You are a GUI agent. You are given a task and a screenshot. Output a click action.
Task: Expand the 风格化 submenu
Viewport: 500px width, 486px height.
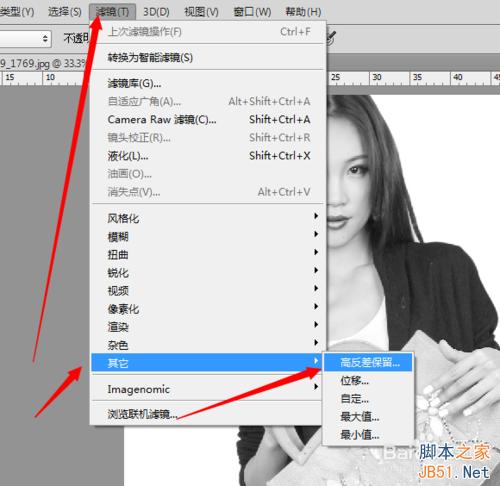(208, 218)
